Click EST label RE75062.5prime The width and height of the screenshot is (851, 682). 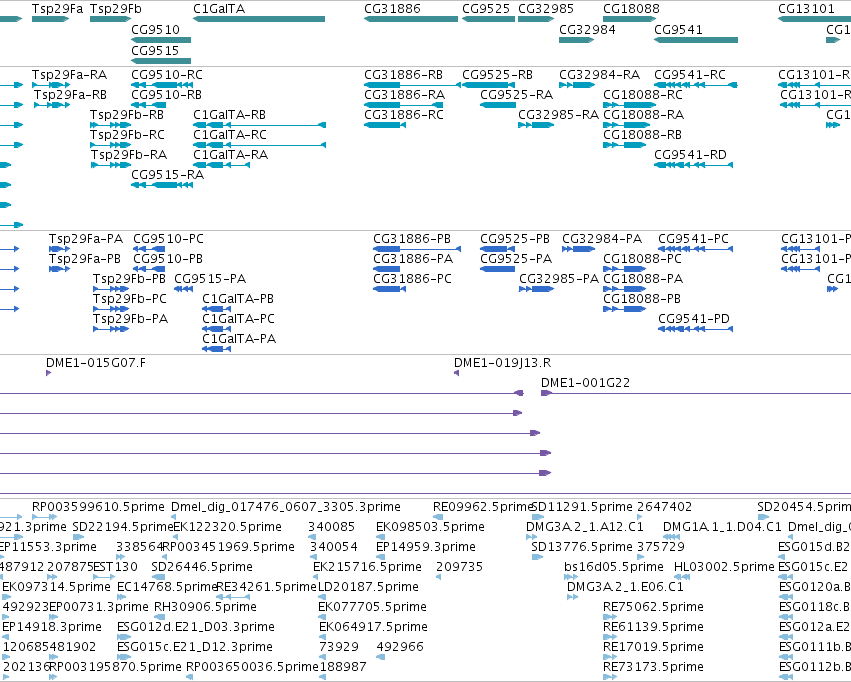tap(653, 607)
